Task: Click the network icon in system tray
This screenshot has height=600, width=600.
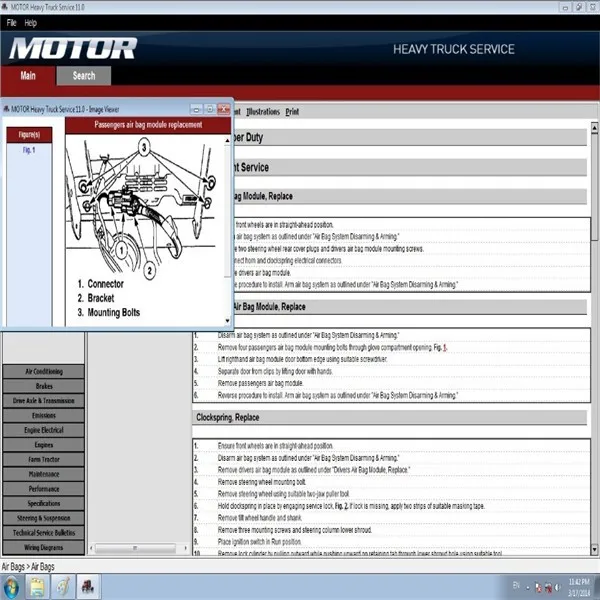Action: click(548, 587)
